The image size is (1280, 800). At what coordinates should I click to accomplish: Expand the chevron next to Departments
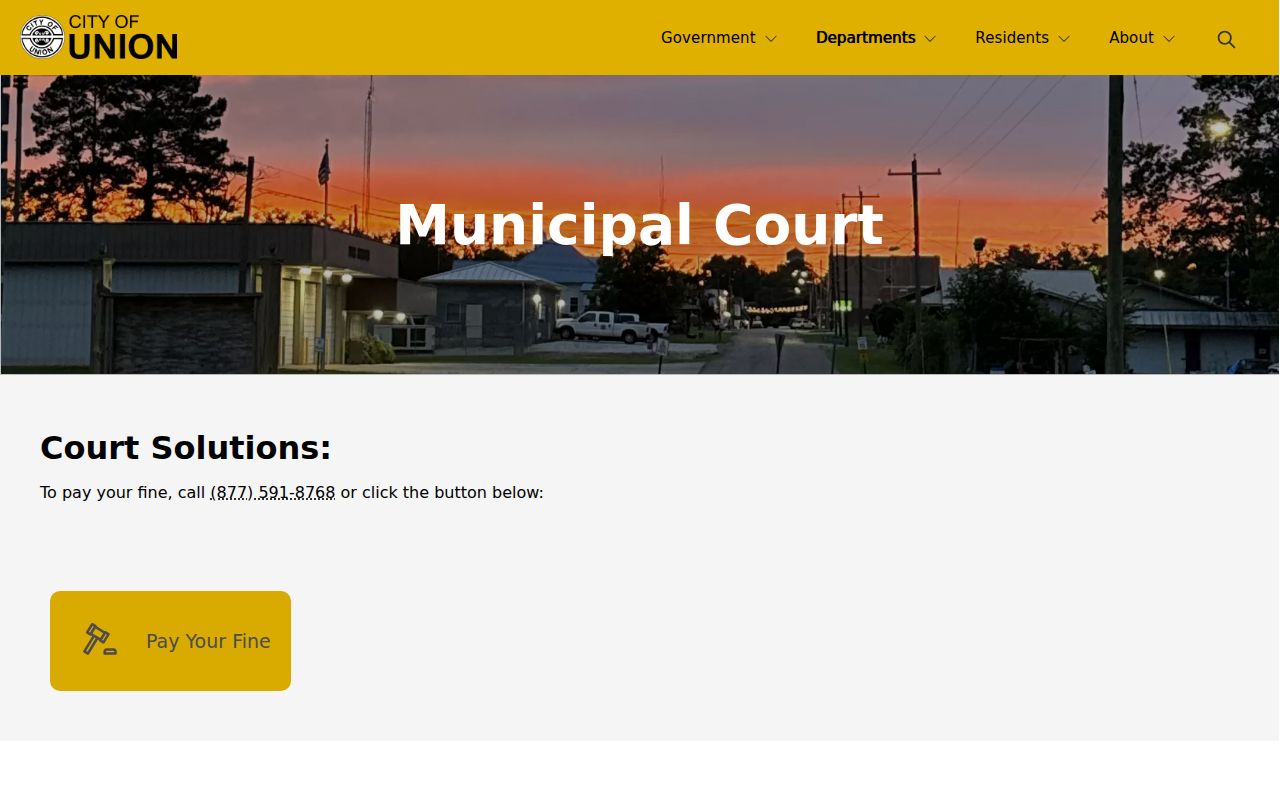pos(930,39)
